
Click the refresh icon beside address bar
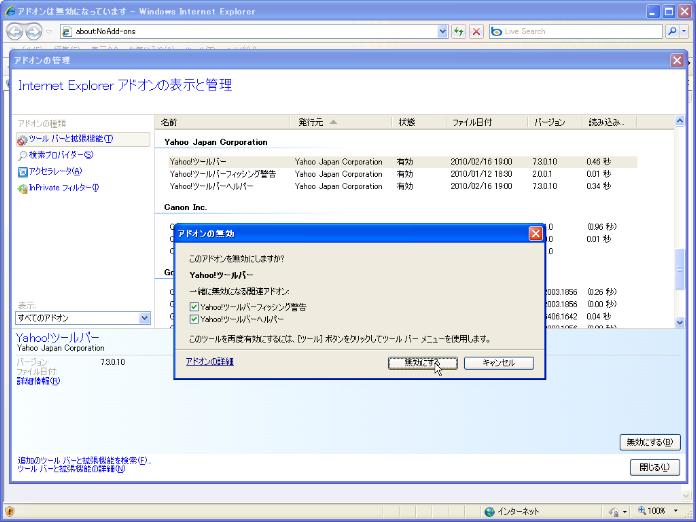[x=459, y=32]
